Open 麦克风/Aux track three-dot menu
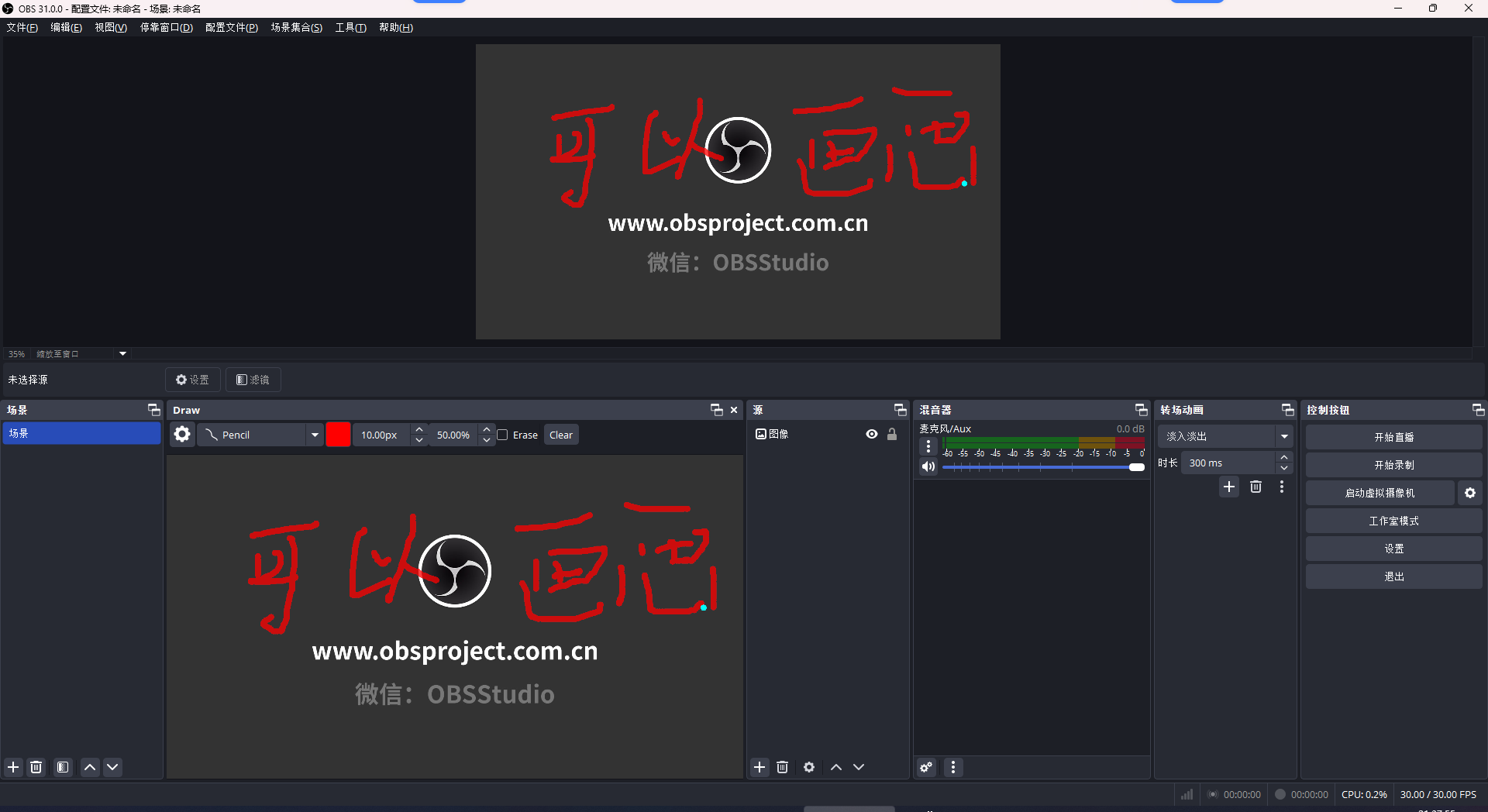Viewport: 1488px width, 812px height. 928,446
